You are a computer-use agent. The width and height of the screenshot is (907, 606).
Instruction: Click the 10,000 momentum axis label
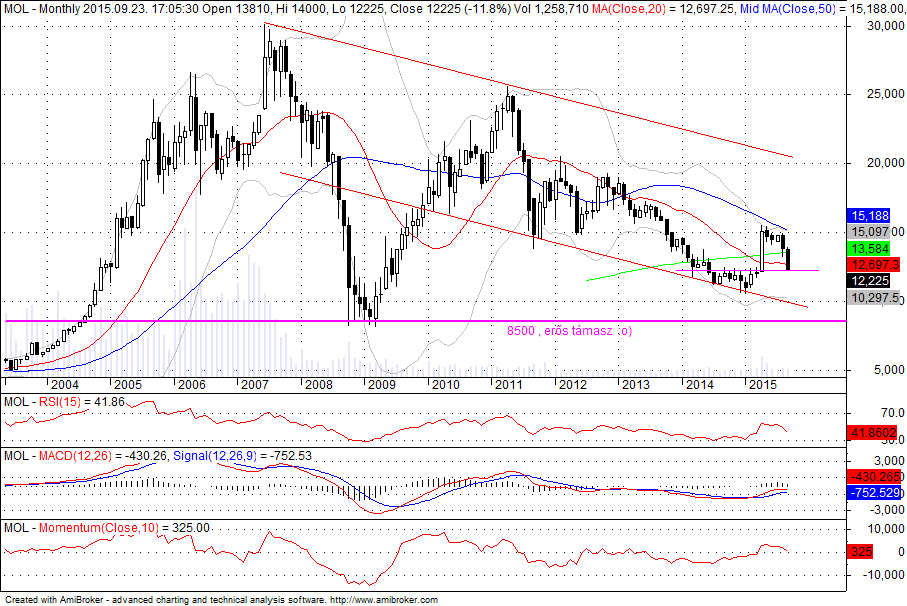click(885, 529)
